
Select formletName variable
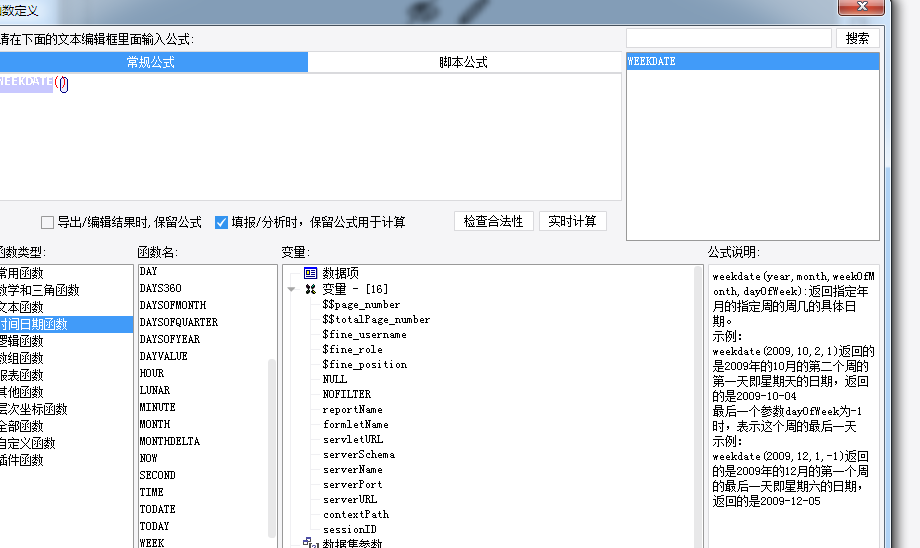click(x=356, y=424)
